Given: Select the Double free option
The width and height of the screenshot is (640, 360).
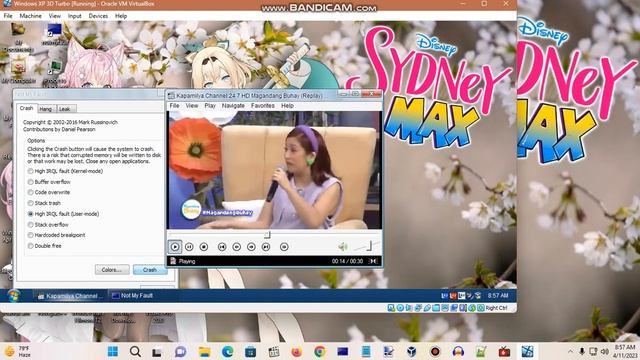Looking at the screenshot, I should pos(44,246).
